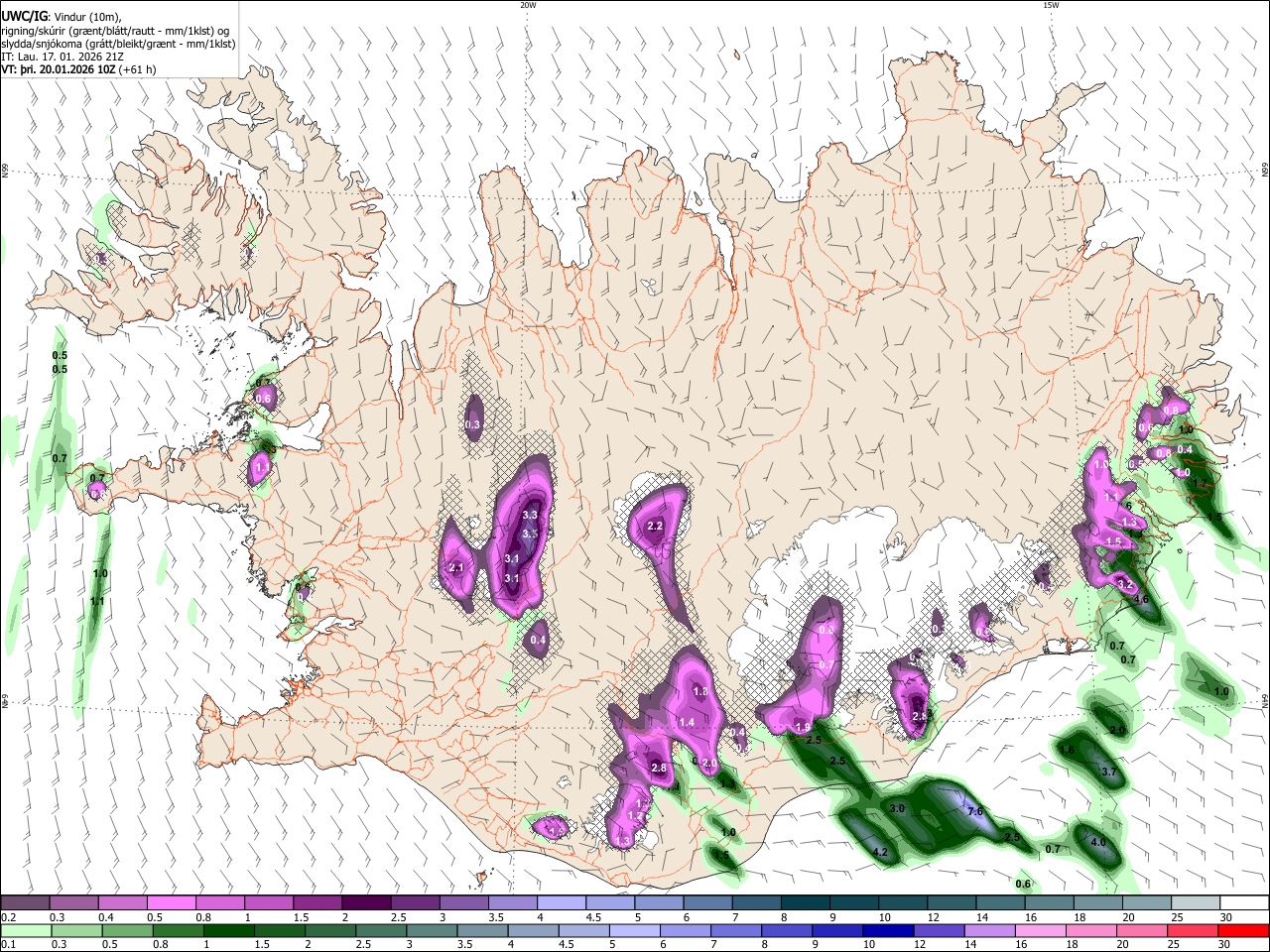
Task: Click the 1.8 snowfall value on the map
Action: (x=700, y=691)
